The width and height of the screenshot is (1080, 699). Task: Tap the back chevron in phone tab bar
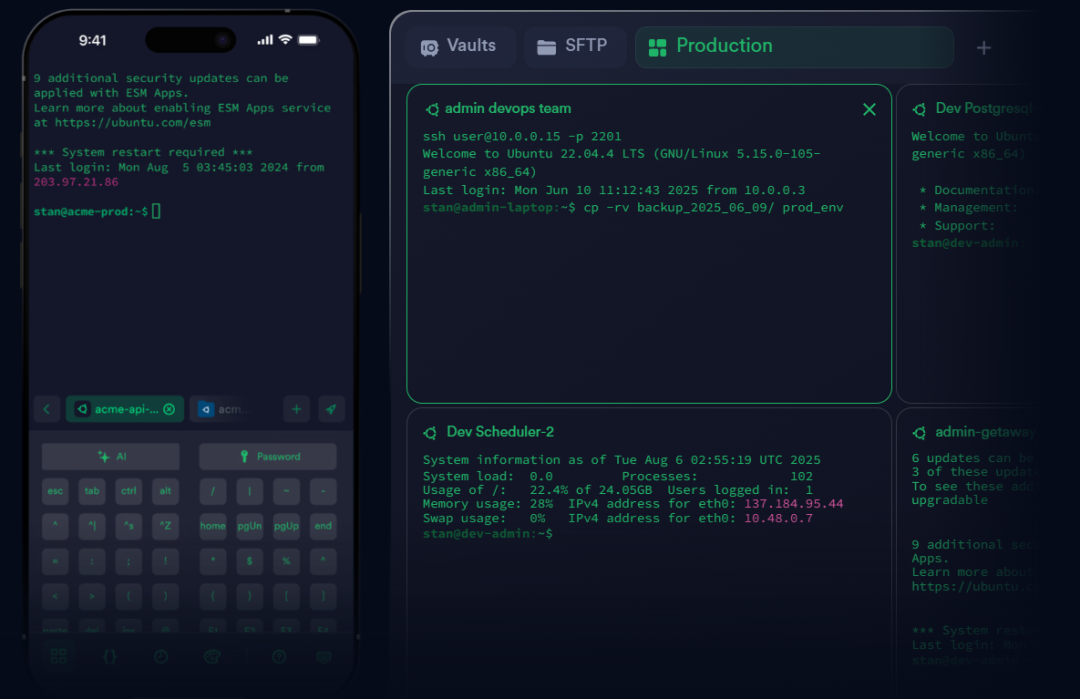click(47, 409)
